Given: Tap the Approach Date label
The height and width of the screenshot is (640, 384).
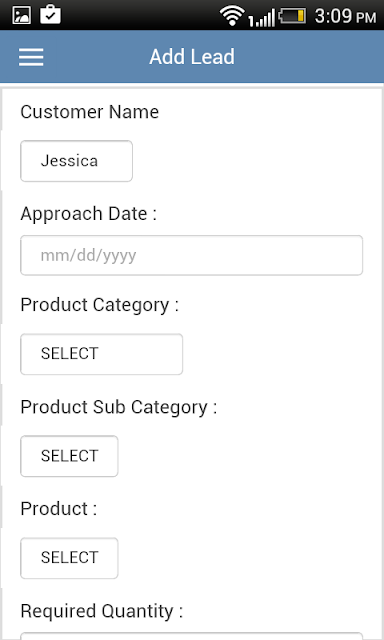Looking at the screenshot, I should (x=89, y=214).
